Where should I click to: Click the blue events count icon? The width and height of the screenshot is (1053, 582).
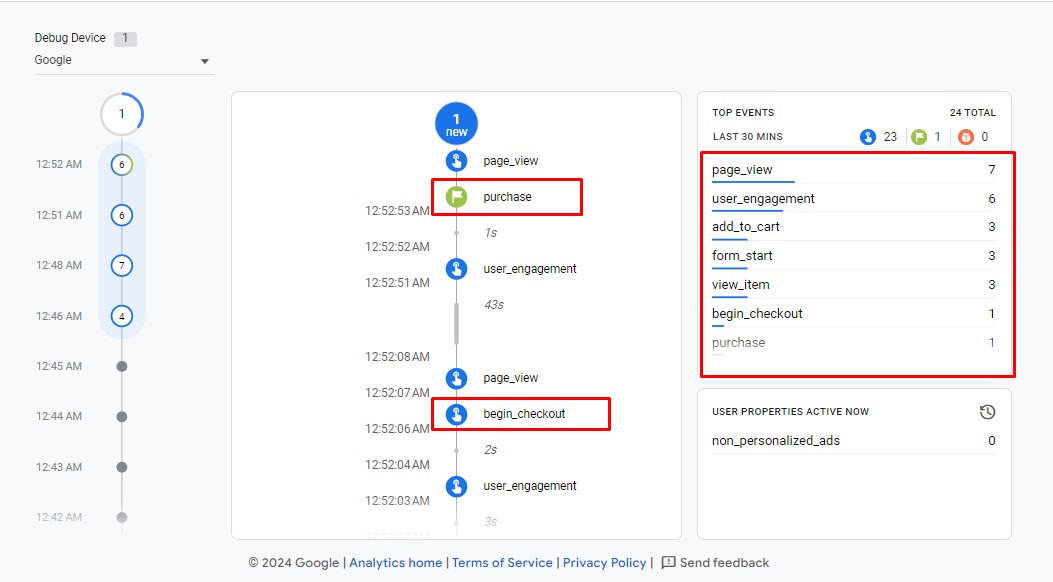coord(868,137)
